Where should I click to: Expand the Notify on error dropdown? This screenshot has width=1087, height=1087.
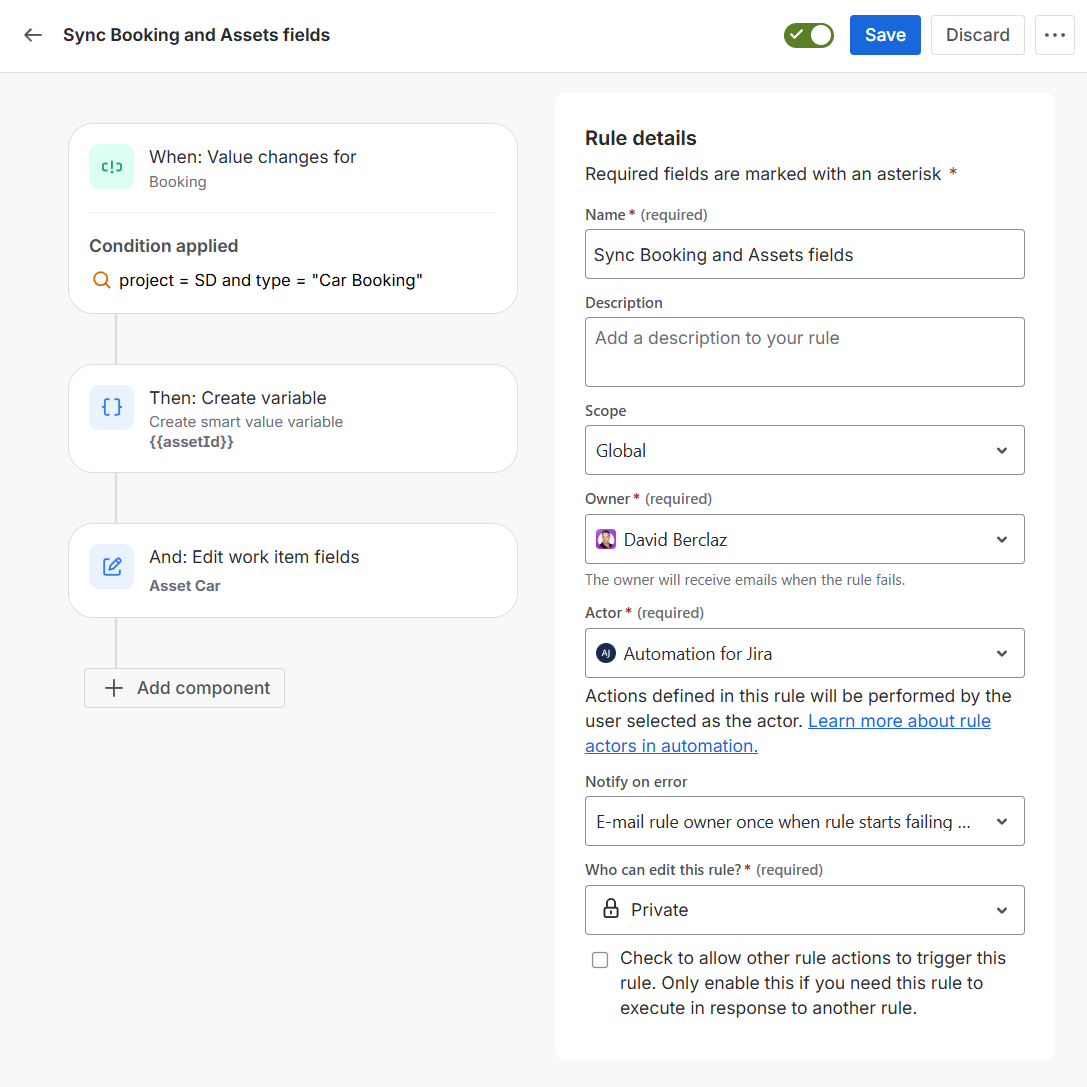point(804,822)
